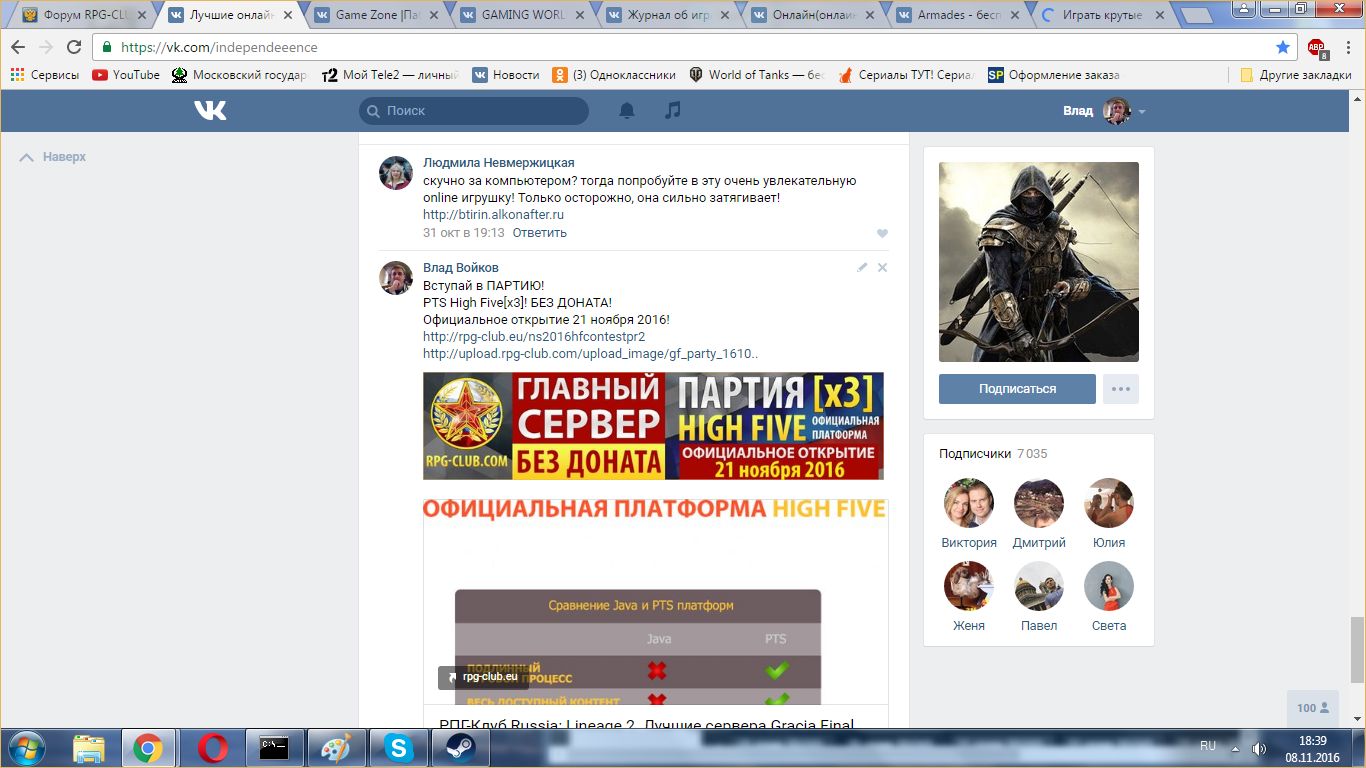
Task: Open Skype from the taskbar
Action: tap(399, 748)
